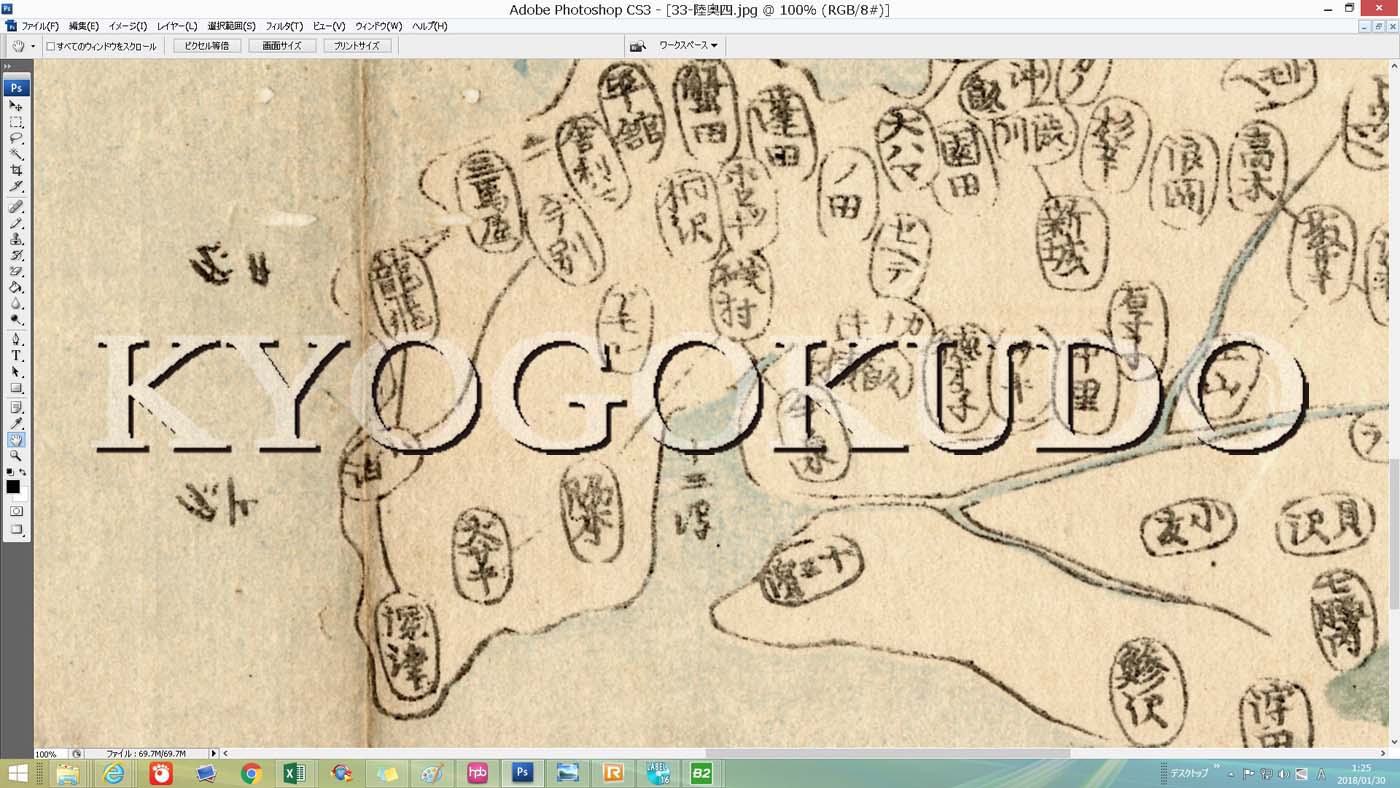Select the Zoom tool
This screenshot has height=788, width=1400.
click(x=16, y=455)
